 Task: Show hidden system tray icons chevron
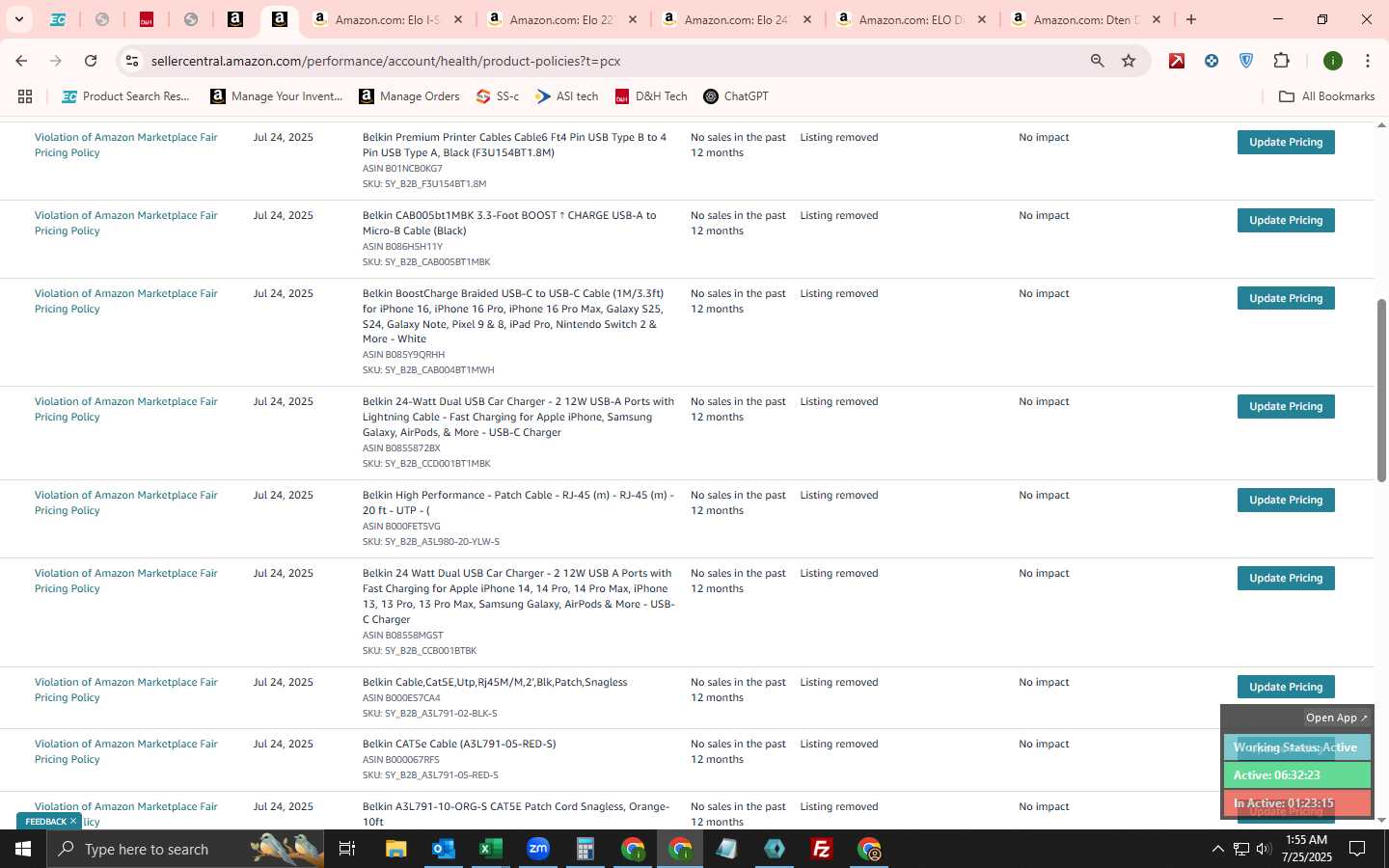[1217, 849]
